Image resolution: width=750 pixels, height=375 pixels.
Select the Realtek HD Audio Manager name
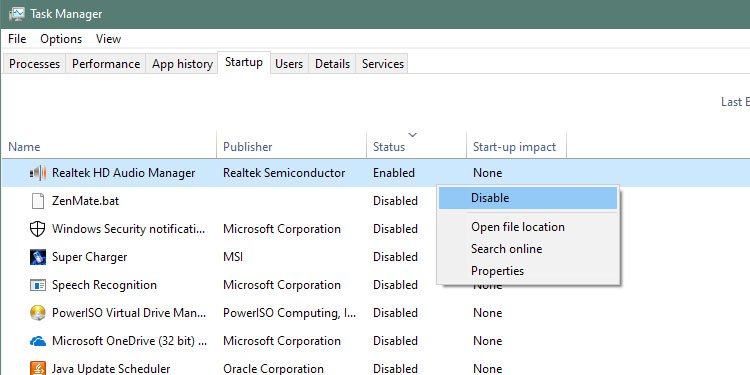[x=123, y=173]
